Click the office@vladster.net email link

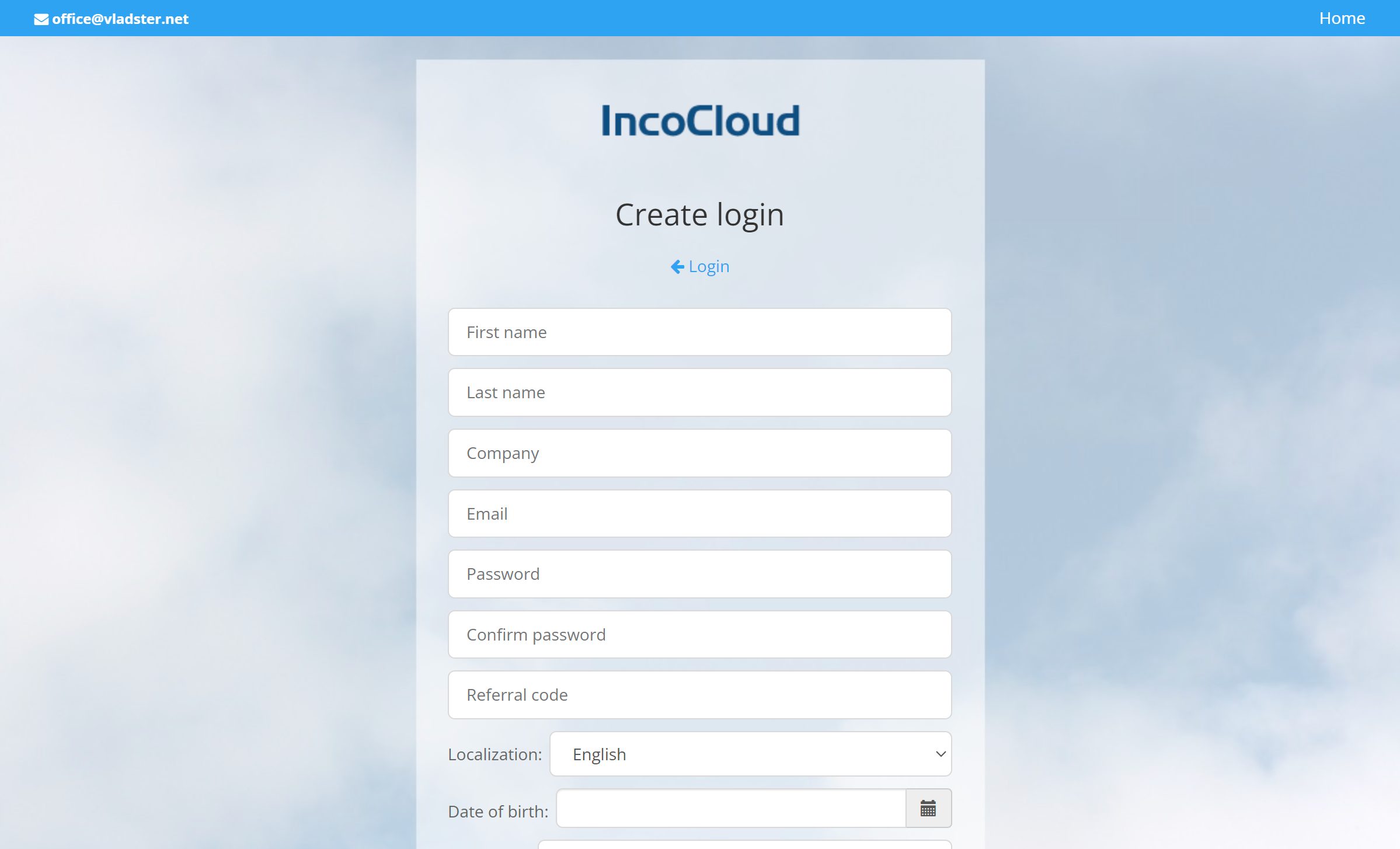120,19
